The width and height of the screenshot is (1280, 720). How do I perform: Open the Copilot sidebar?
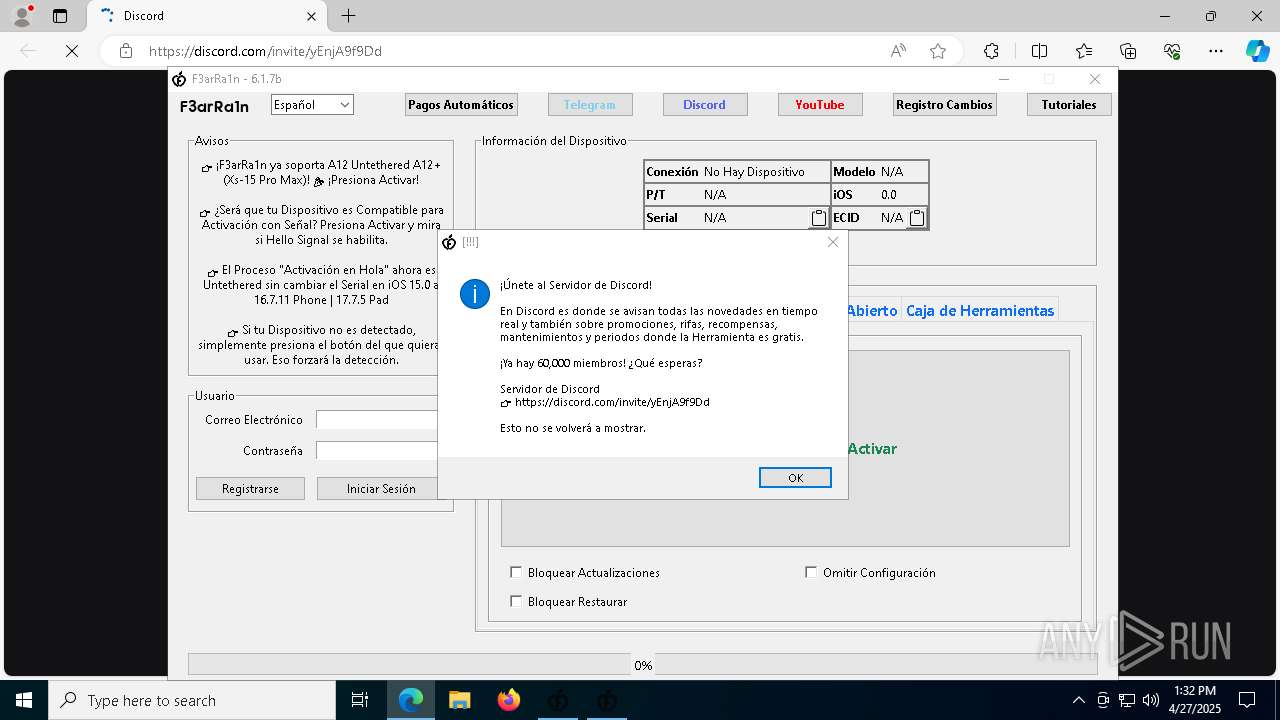click(1257, 51)
